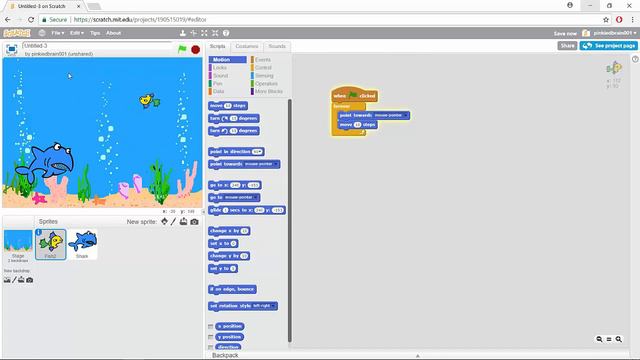New sprite from camera icon
Image resolution: width=640 pixels, height=360 pixels.
click(x=194, y=222)
